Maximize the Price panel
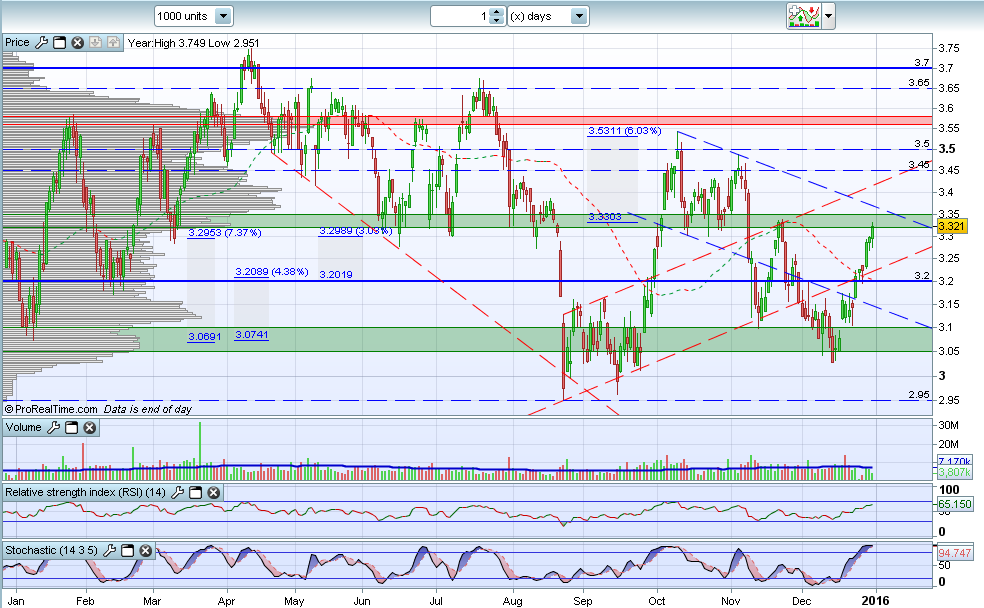The image size is (984, 608). point(60,43)
